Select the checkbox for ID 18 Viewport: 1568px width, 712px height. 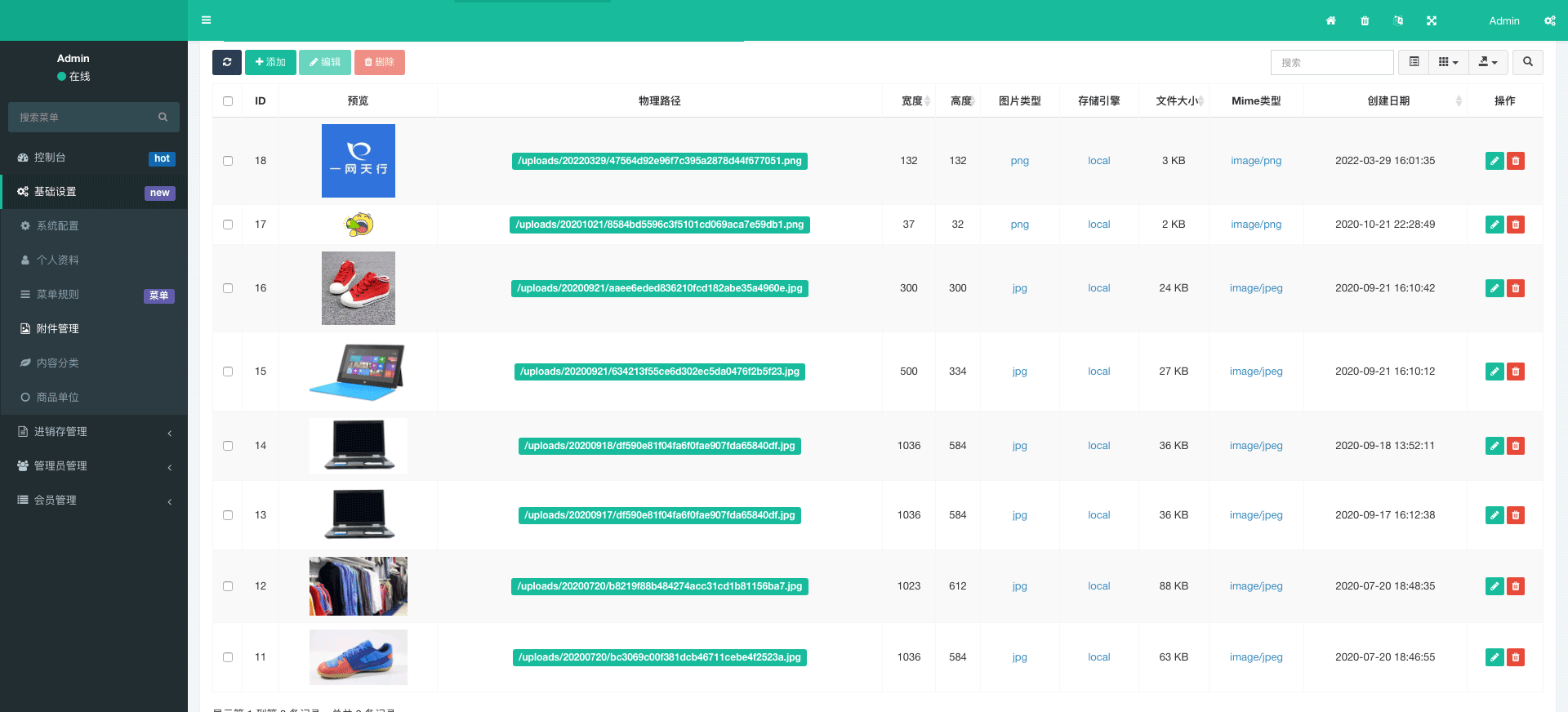click(x=228, y=161)
